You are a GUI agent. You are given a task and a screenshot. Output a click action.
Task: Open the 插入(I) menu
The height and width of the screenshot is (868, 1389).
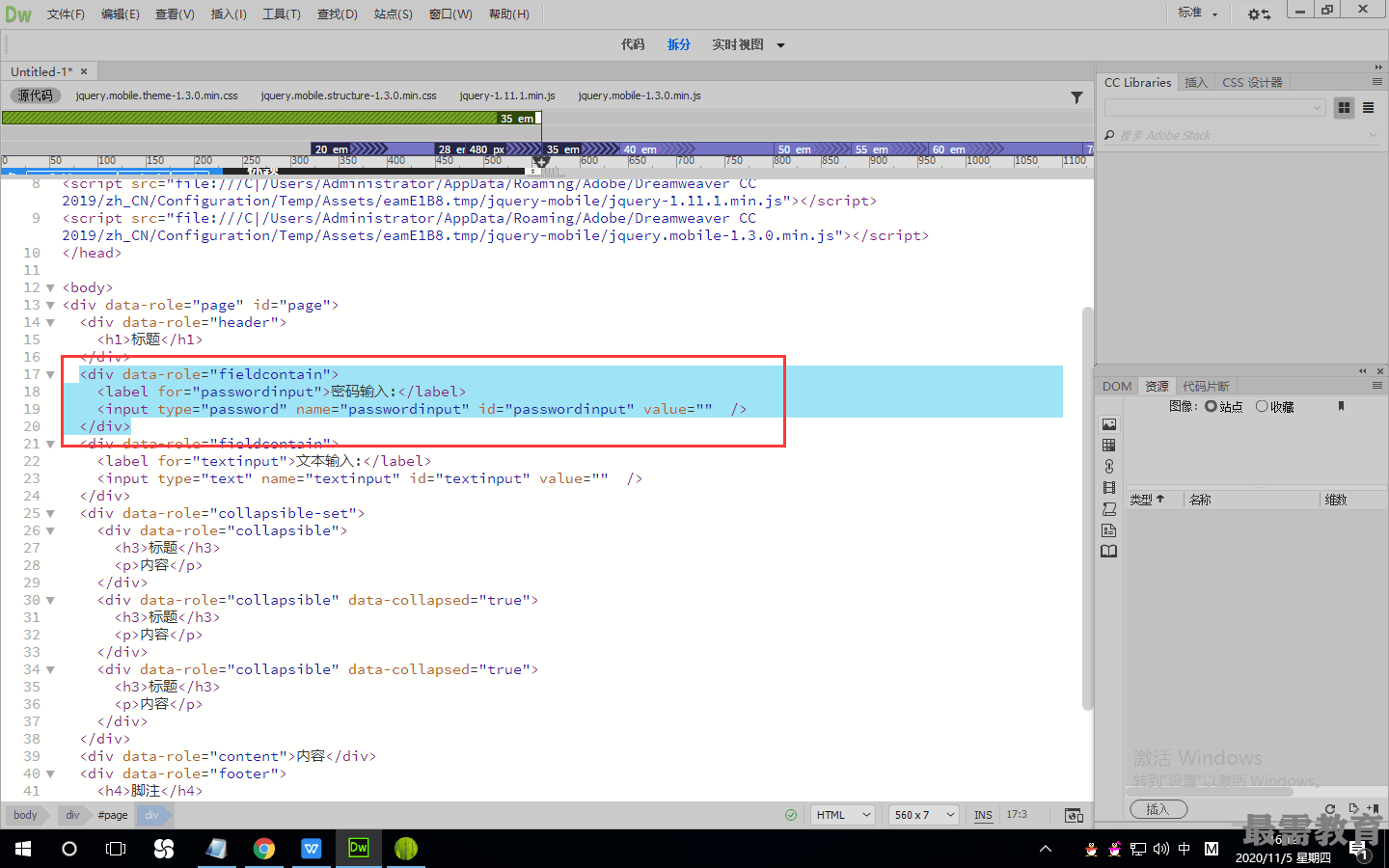coord(229,14)
